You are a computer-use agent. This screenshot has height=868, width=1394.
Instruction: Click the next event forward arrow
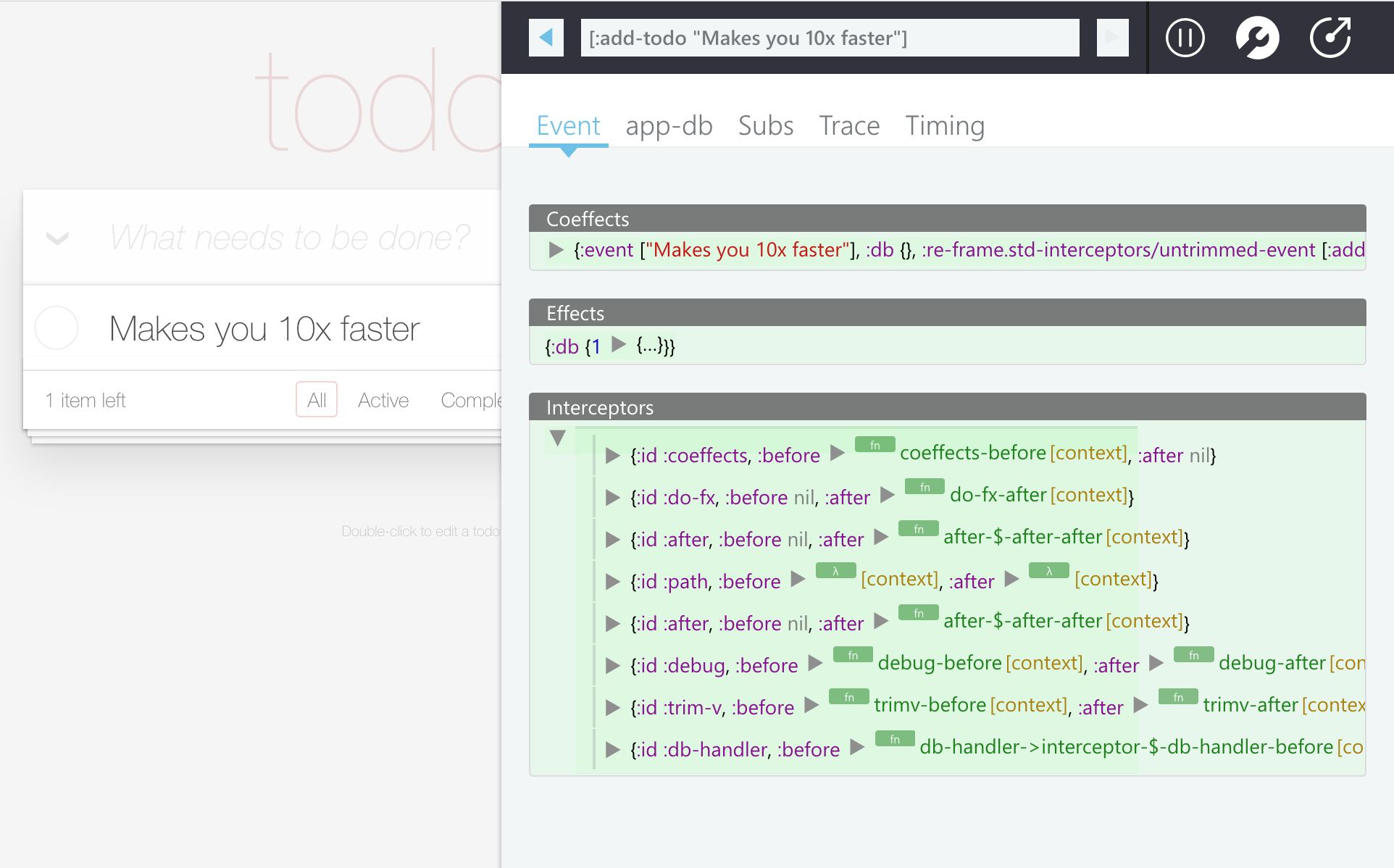[x=1112, y=38]
